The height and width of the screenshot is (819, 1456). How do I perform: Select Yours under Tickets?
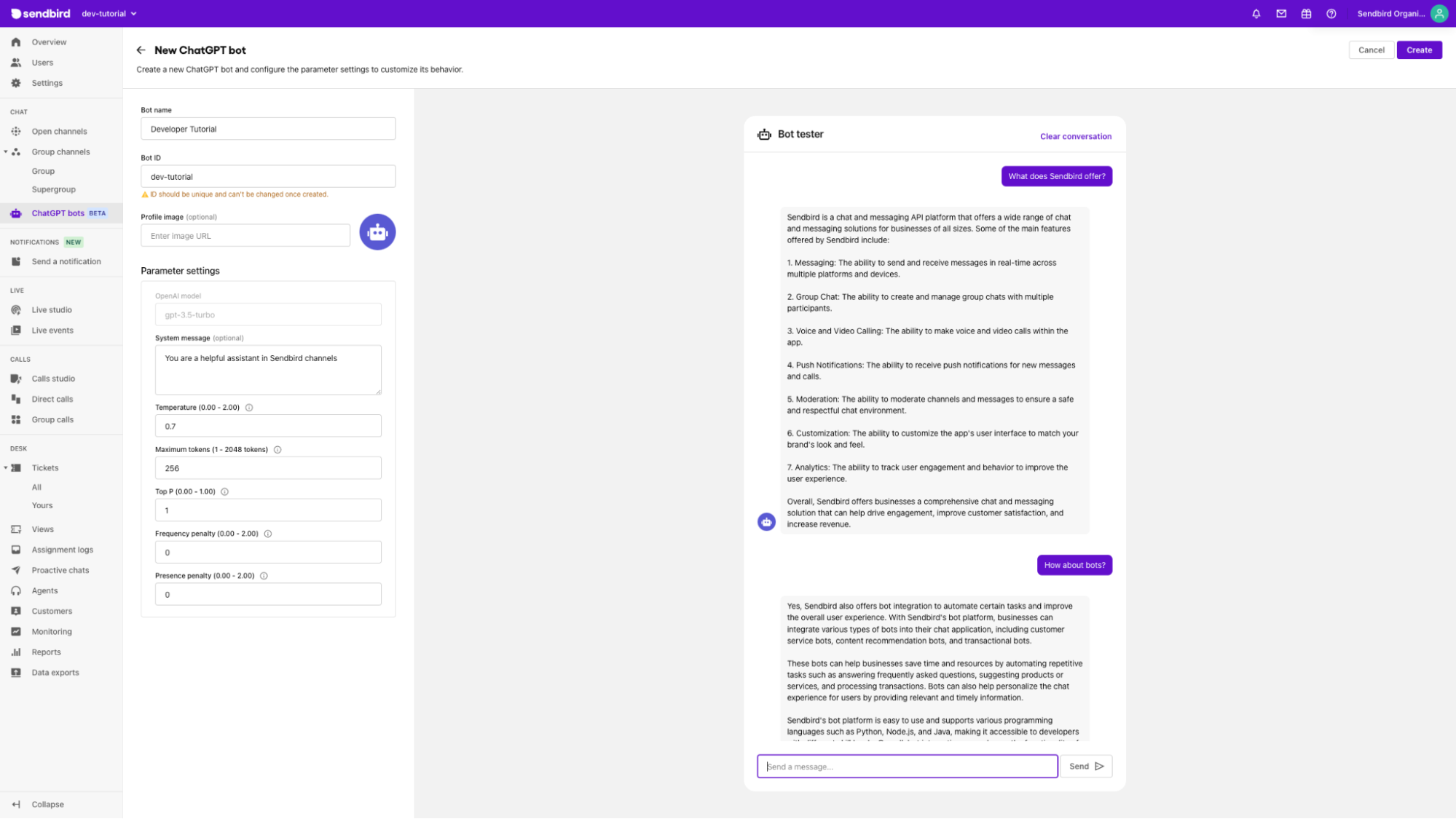42,506
